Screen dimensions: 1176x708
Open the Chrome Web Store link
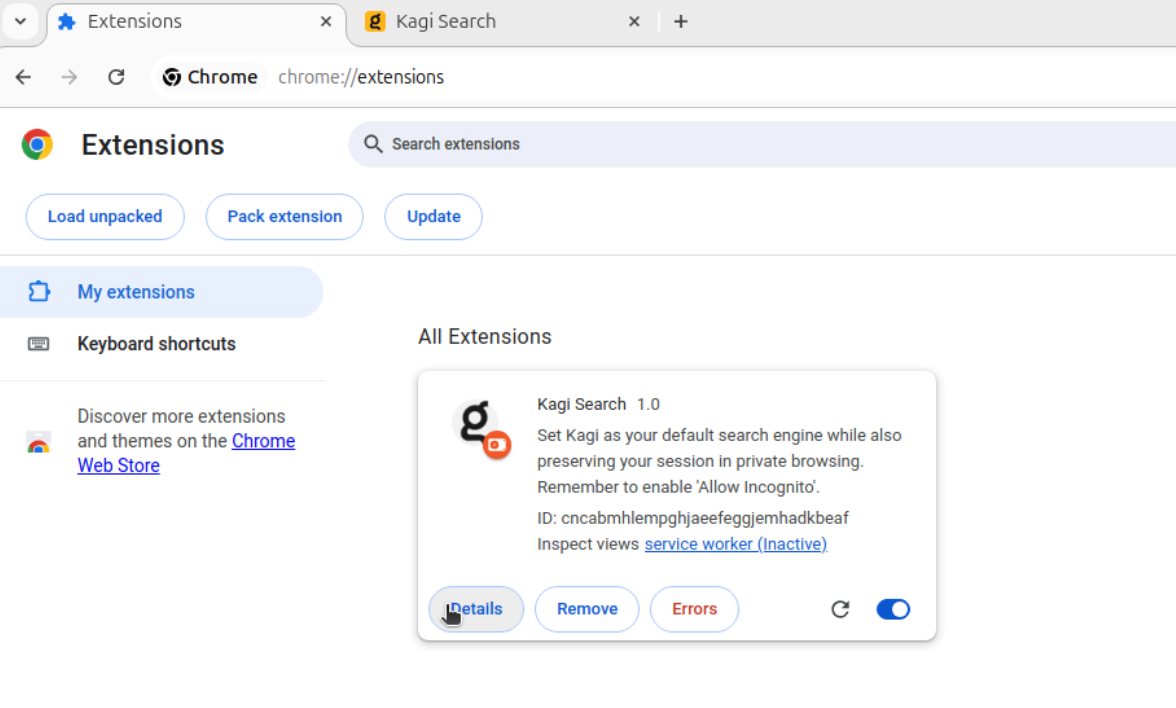186,453
